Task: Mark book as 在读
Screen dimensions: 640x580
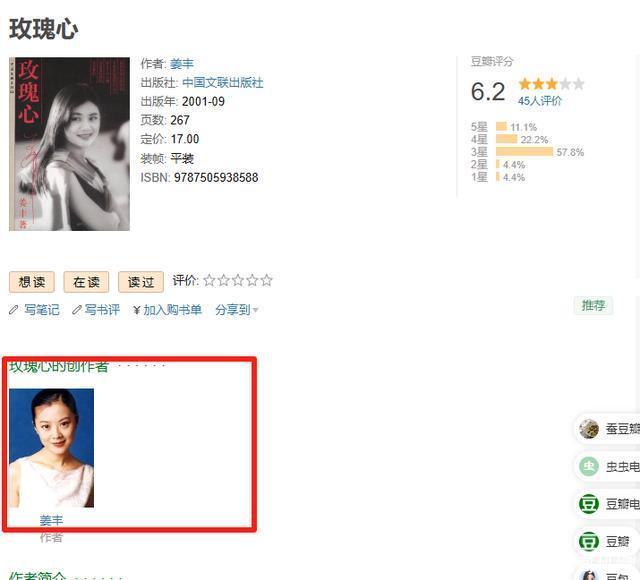Action: click(86, 282)
